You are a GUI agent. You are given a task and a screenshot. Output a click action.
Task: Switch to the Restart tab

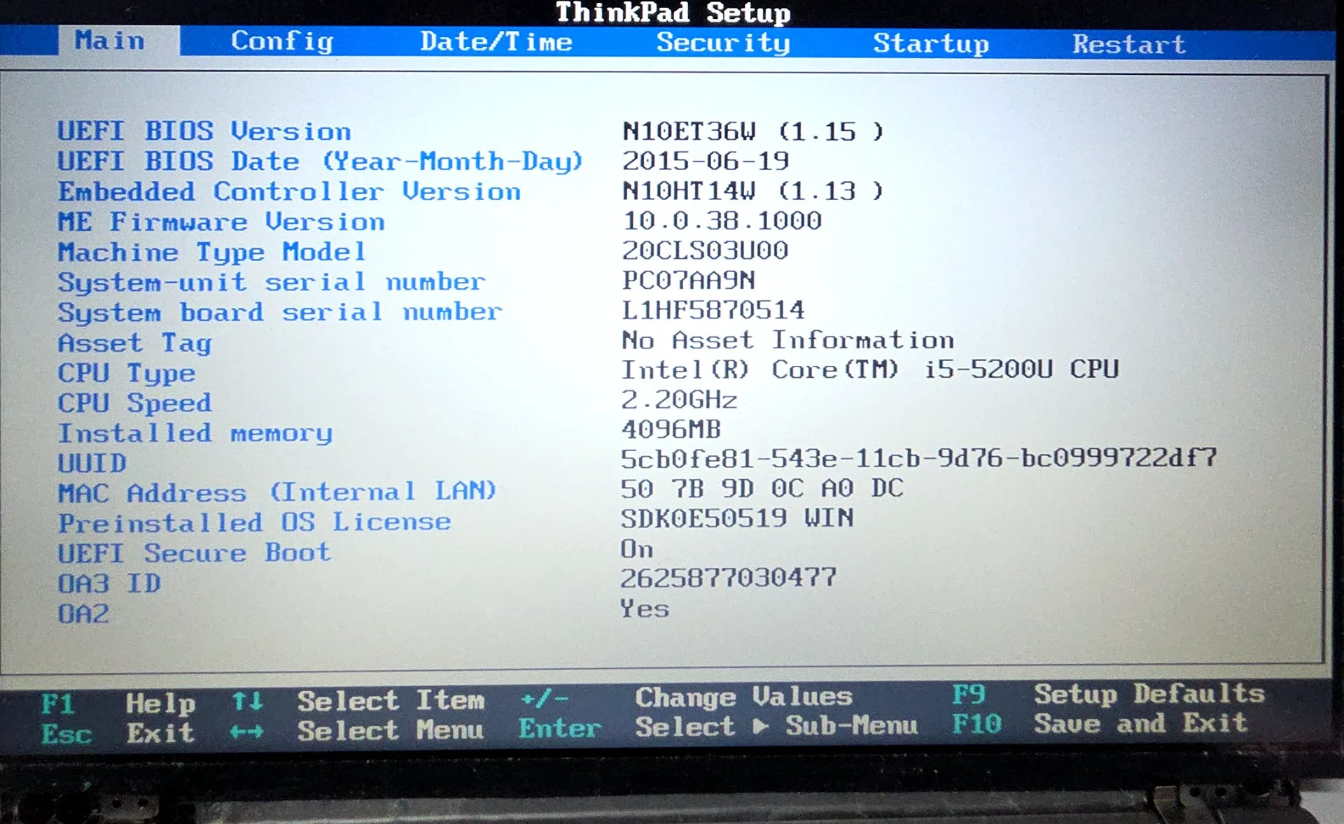(x=1129, y=44)
